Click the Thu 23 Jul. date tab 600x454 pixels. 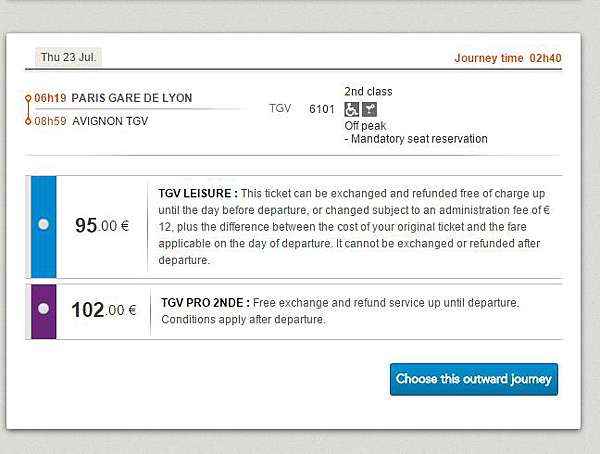(68, 57)
